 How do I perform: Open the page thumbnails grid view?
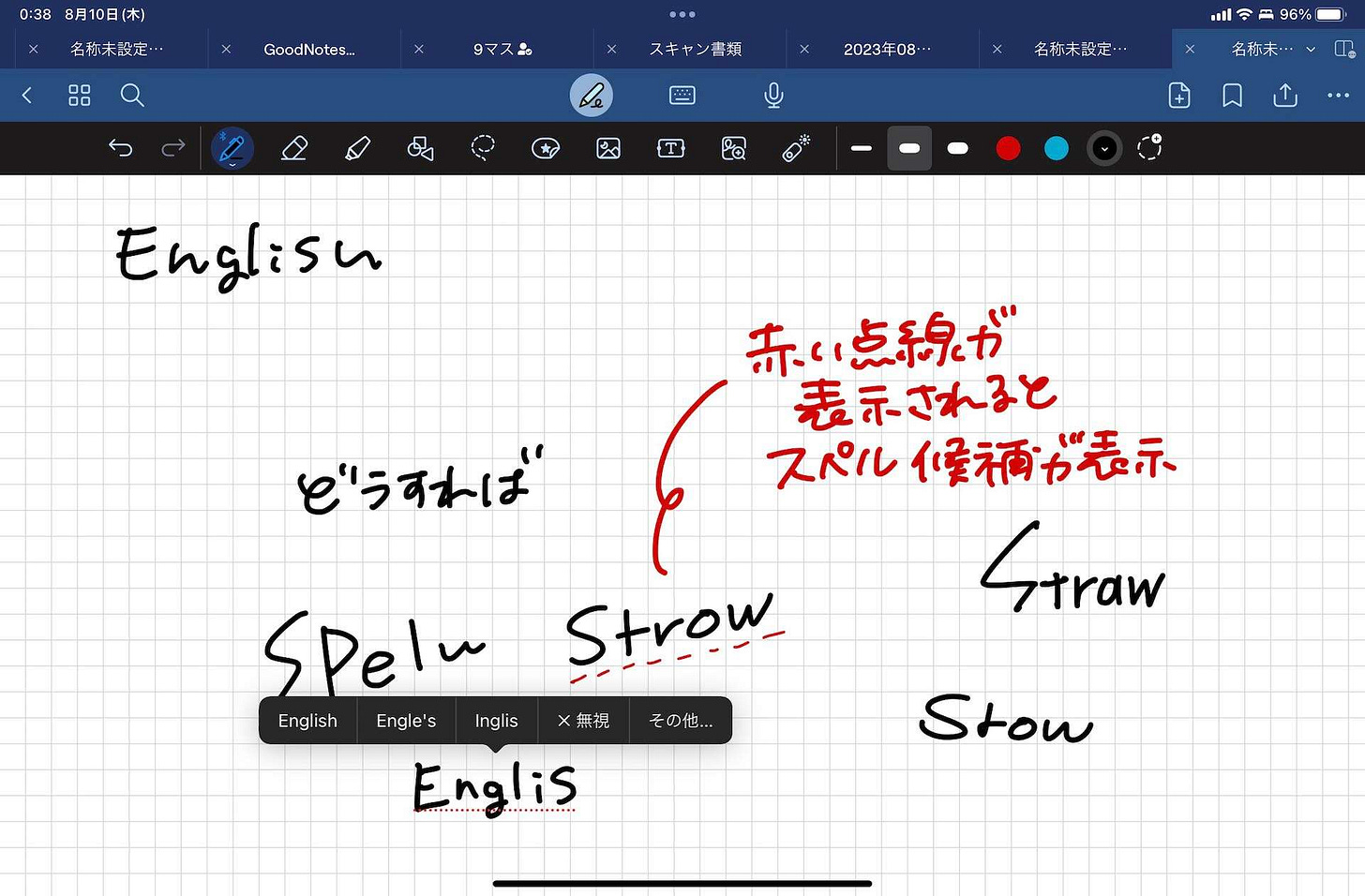[80, 95]
